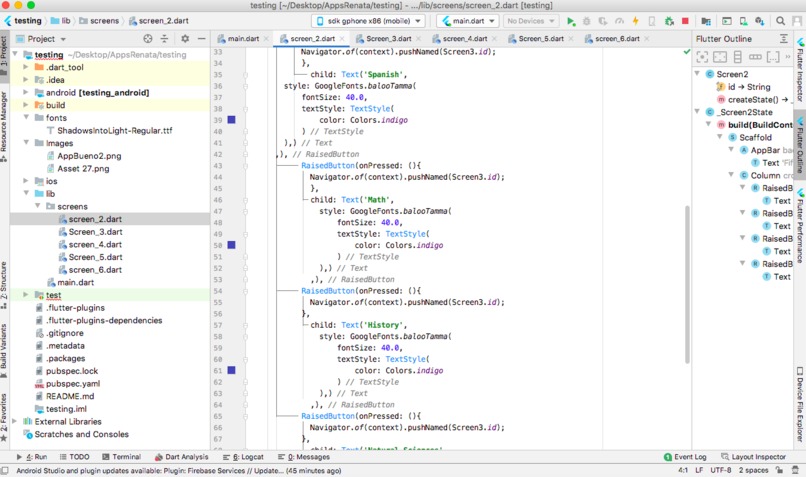Collapse the Column node in Flutter Outline
The image size is (806, 477).
[x=731, y=175]
